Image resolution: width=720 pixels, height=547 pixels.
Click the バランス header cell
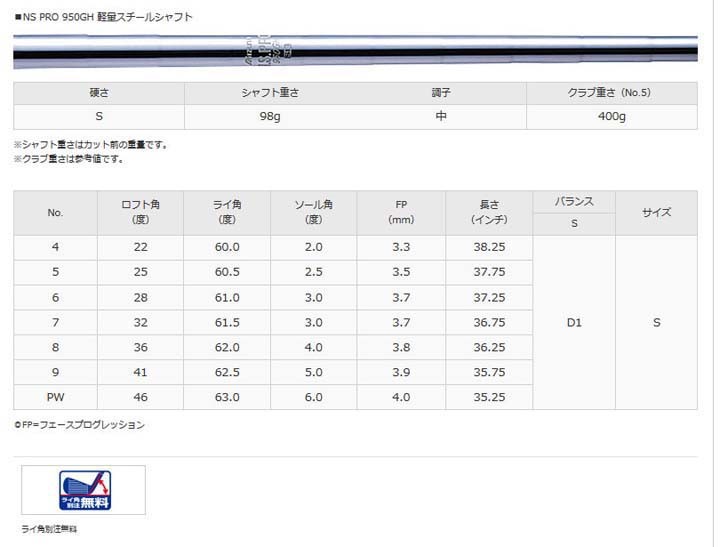[x=574, y=202]
